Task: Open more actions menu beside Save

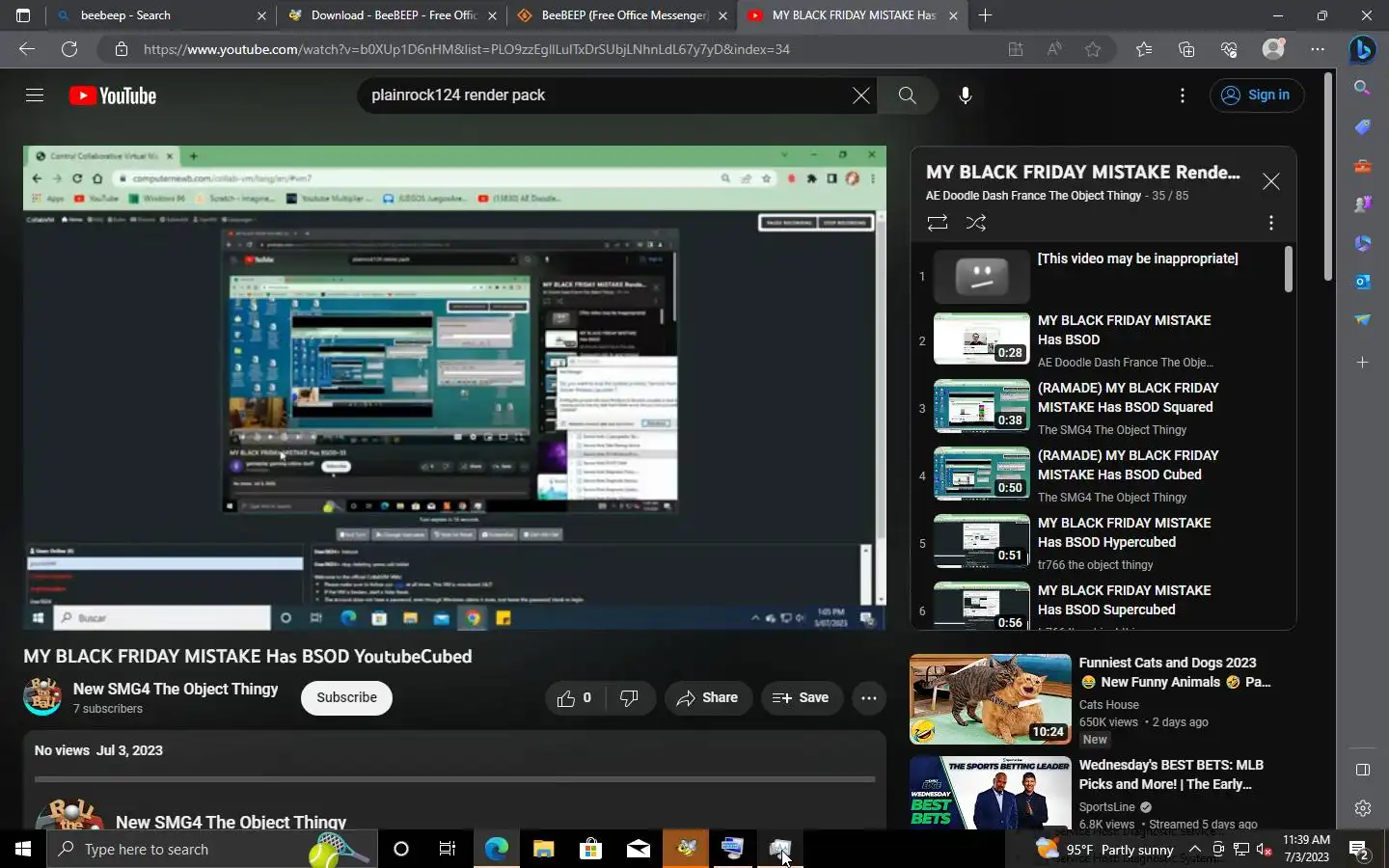Action: click(x=868, y=697)
